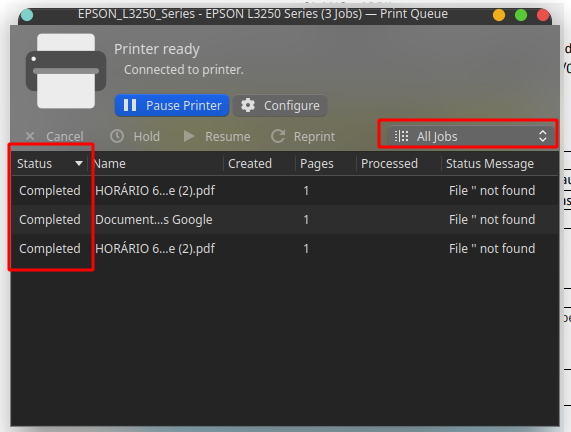Select the Document...s Google job row
Image resolution: width=571 pixels, height=432 pixels.
tap(285, 220)
